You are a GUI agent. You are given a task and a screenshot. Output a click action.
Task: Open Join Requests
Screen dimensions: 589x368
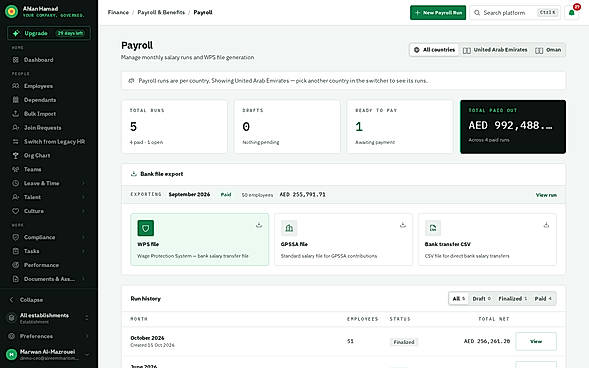(x=49, y=128)
